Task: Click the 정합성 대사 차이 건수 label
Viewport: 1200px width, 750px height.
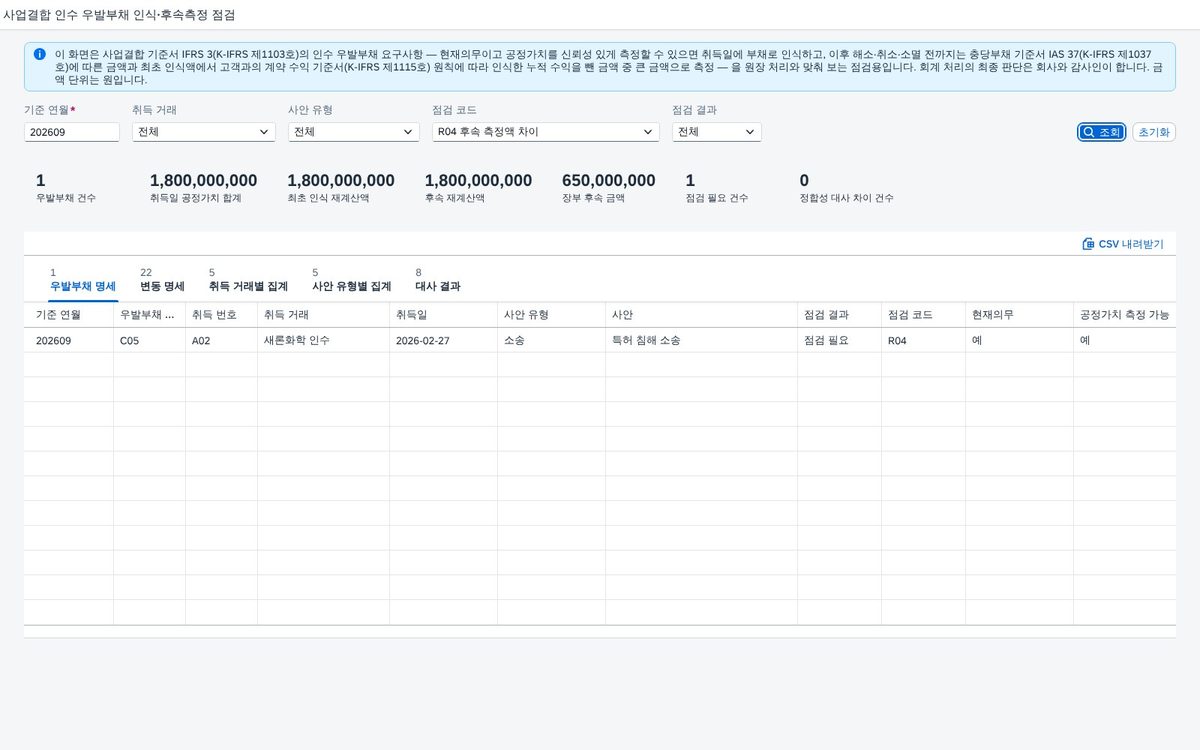Action: click(x=847, y=198)
